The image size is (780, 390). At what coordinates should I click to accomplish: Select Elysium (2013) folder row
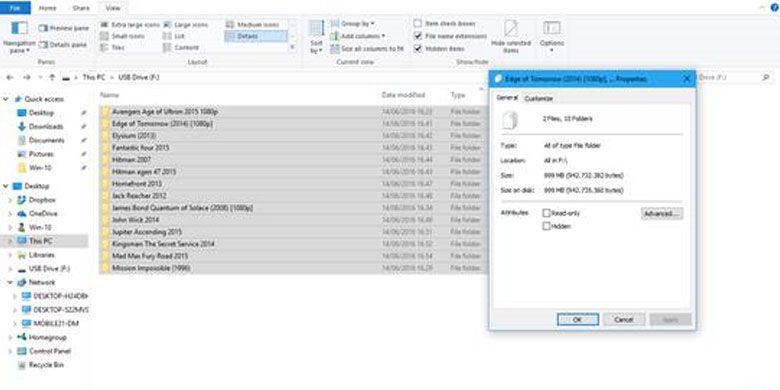click(x=293, y=136)
